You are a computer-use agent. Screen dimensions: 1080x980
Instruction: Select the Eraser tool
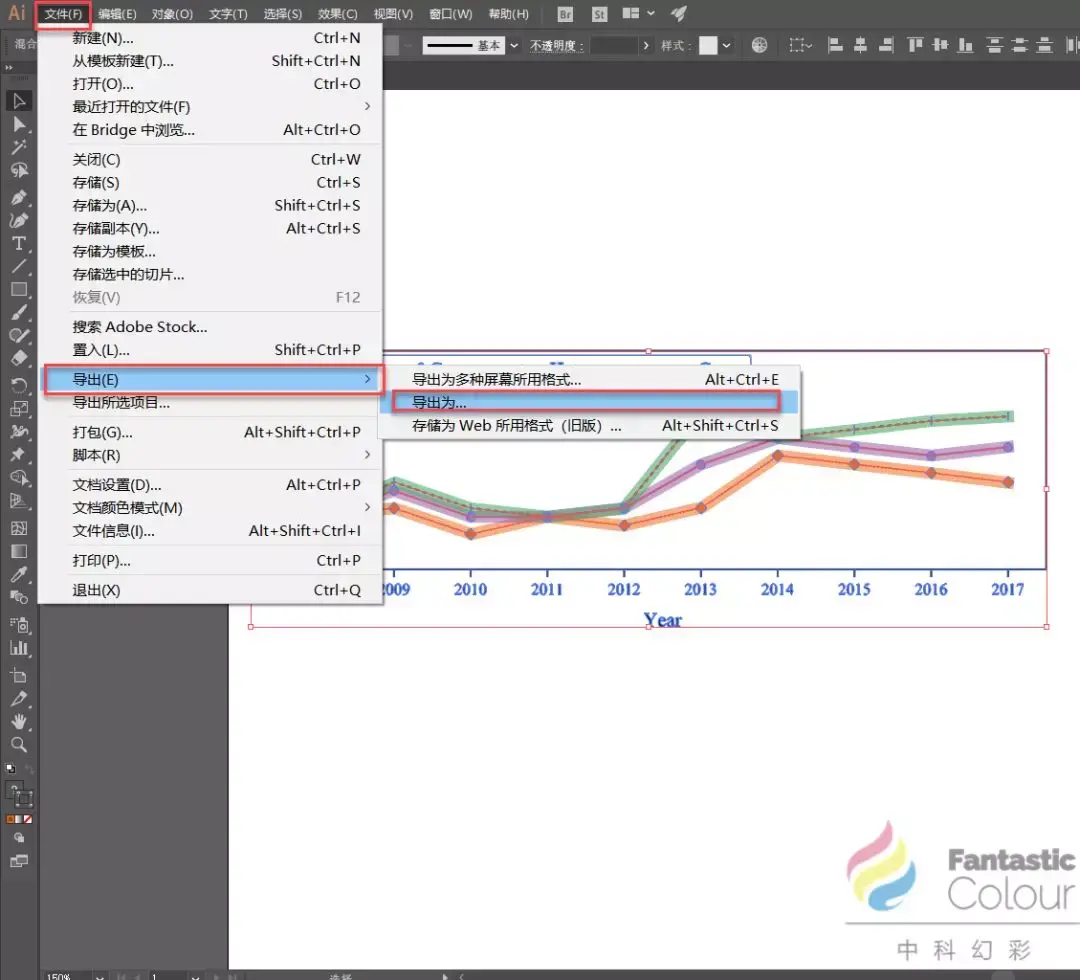pos(19,358)
